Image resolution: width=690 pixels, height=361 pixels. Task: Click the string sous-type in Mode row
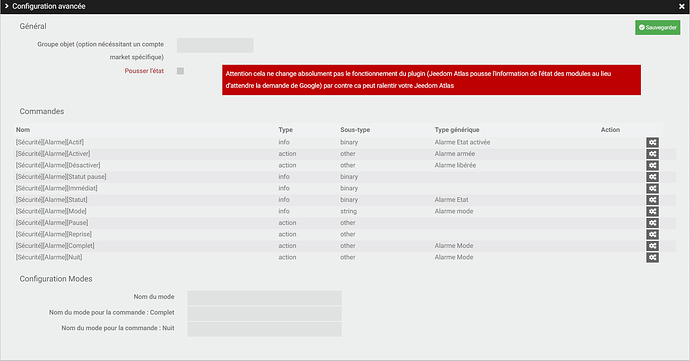(x=348, y=211)
